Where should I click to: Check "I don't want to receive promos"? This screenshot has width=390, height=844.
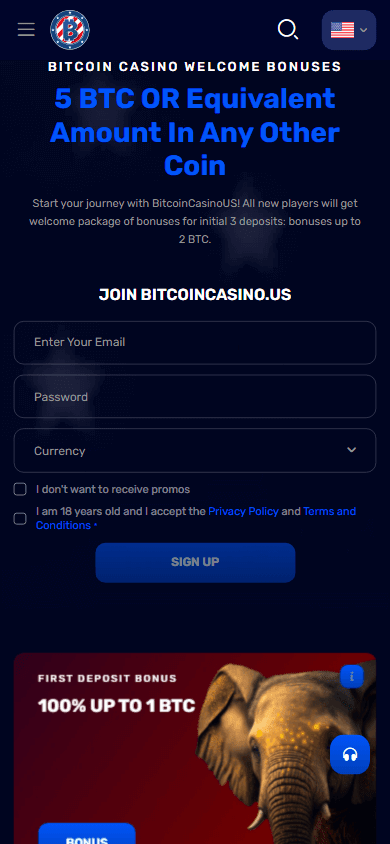[x=20, y=489]
